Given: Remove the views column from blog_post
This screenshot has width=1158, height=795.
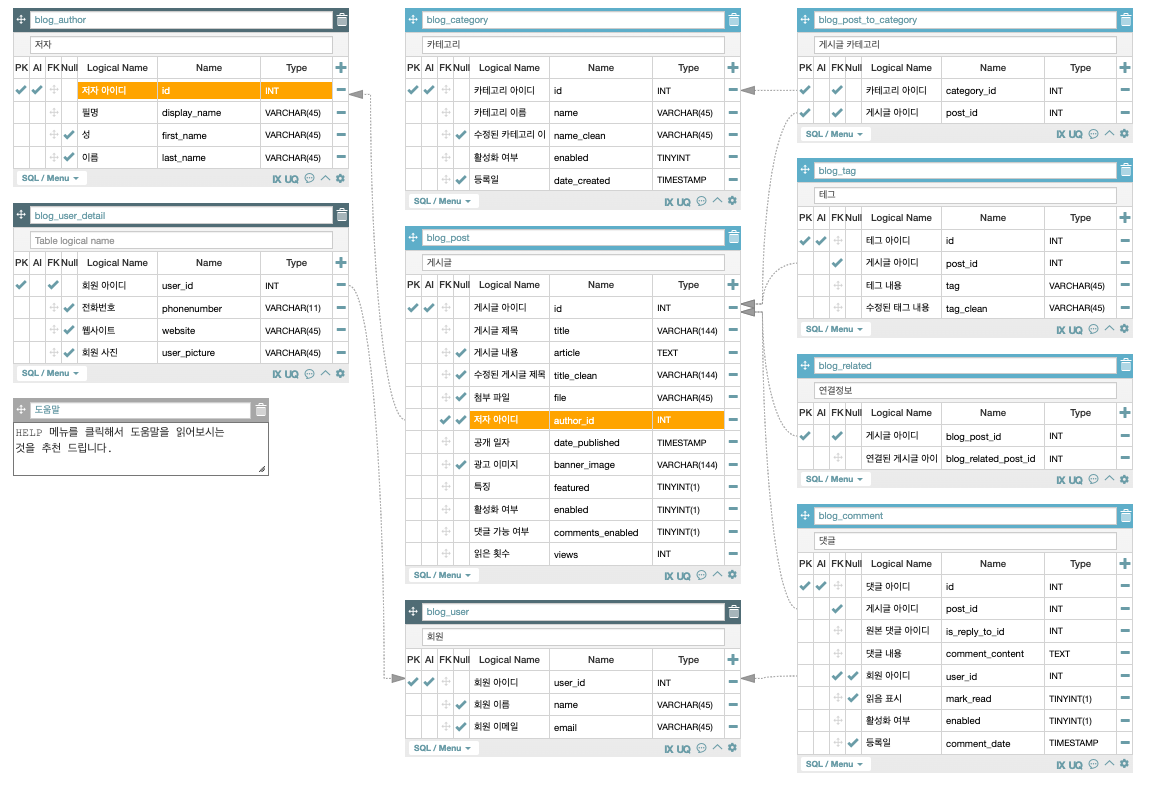Looking at the screenshot, I should (733, 554).
